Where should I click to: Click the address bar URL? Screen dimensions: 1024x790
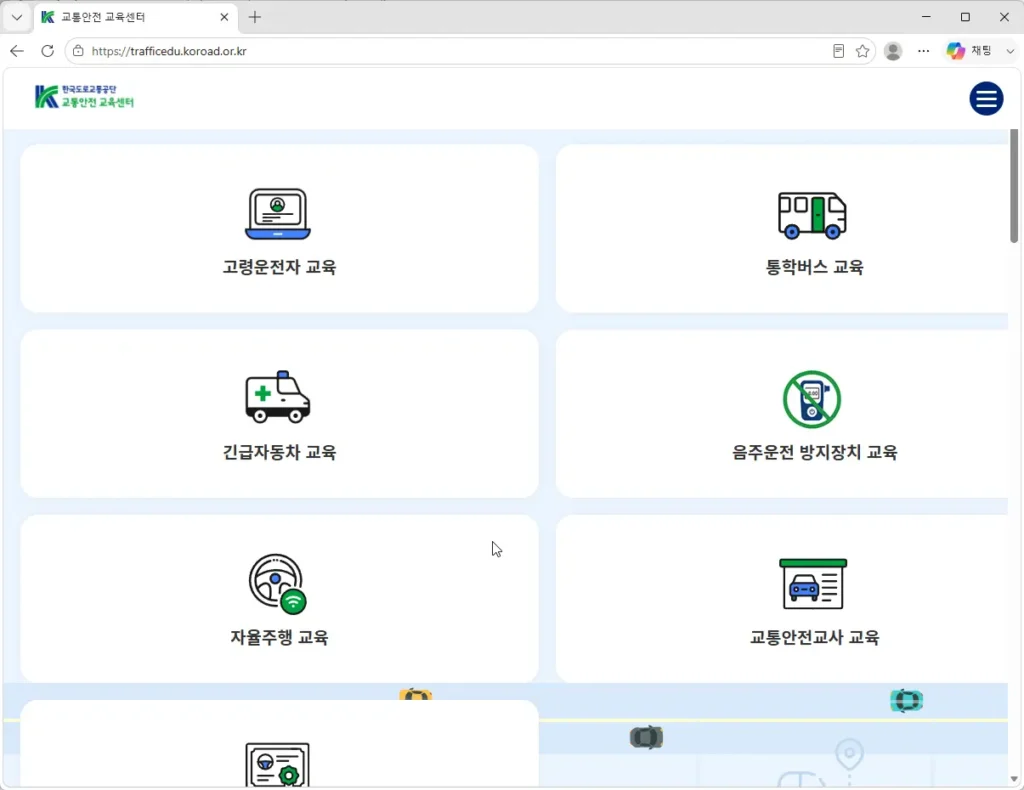pos(168,51)
